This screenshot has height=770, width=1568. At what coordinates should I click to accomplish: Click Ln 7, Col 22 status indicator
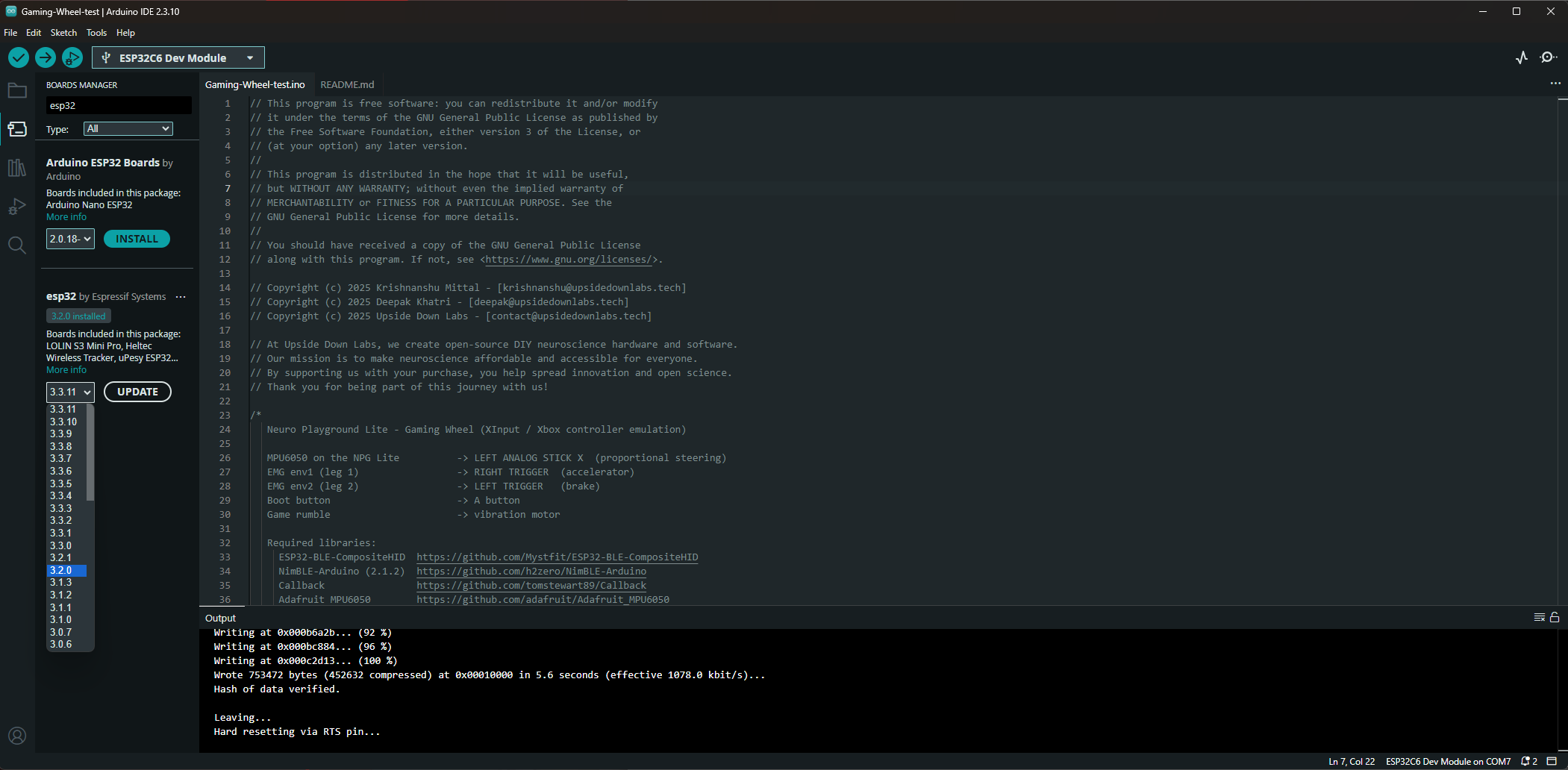1352,762
